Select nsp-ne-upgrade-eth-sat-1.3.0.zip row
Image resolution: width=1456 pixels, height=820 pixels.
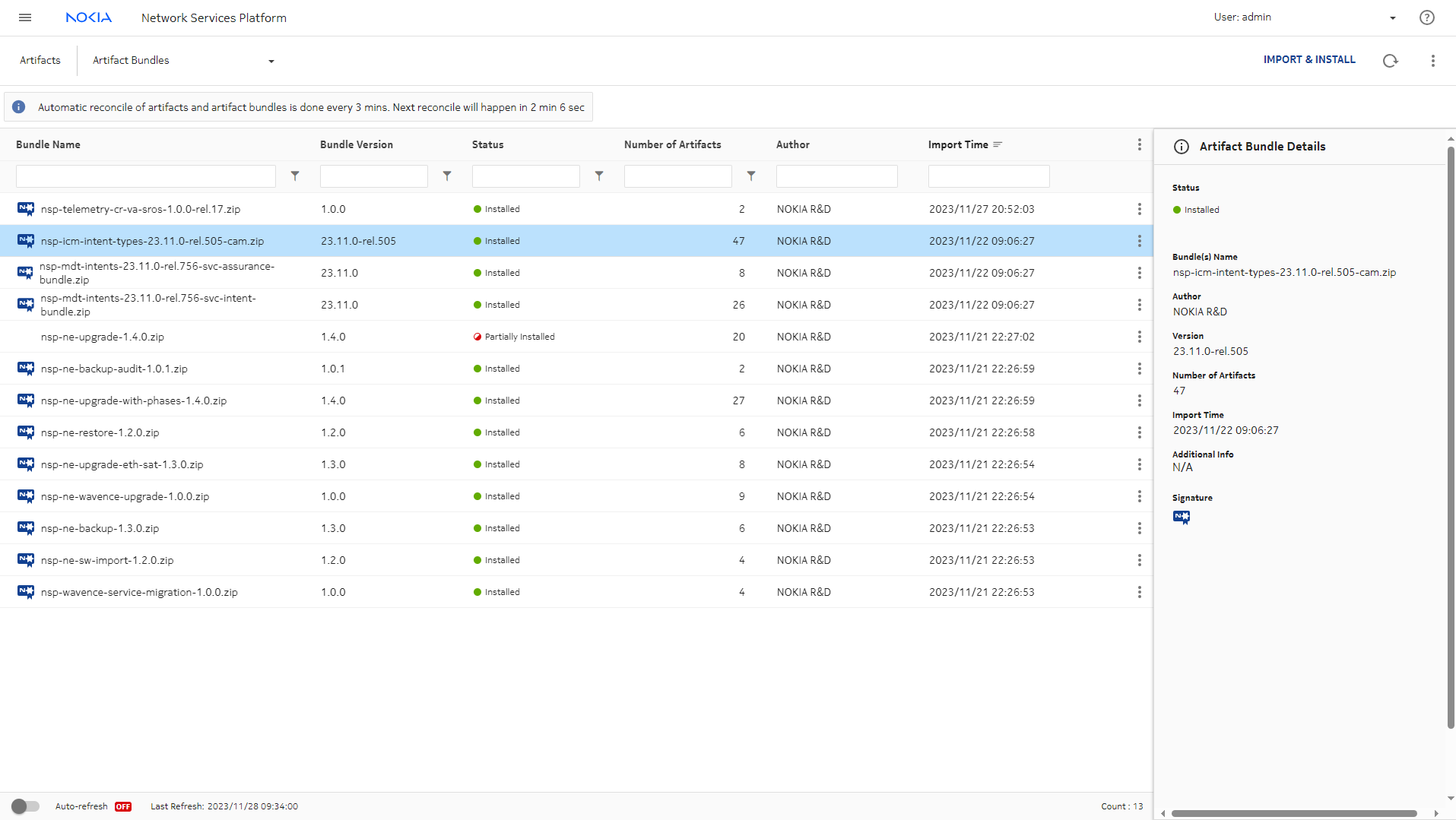[x=576, y=464]
